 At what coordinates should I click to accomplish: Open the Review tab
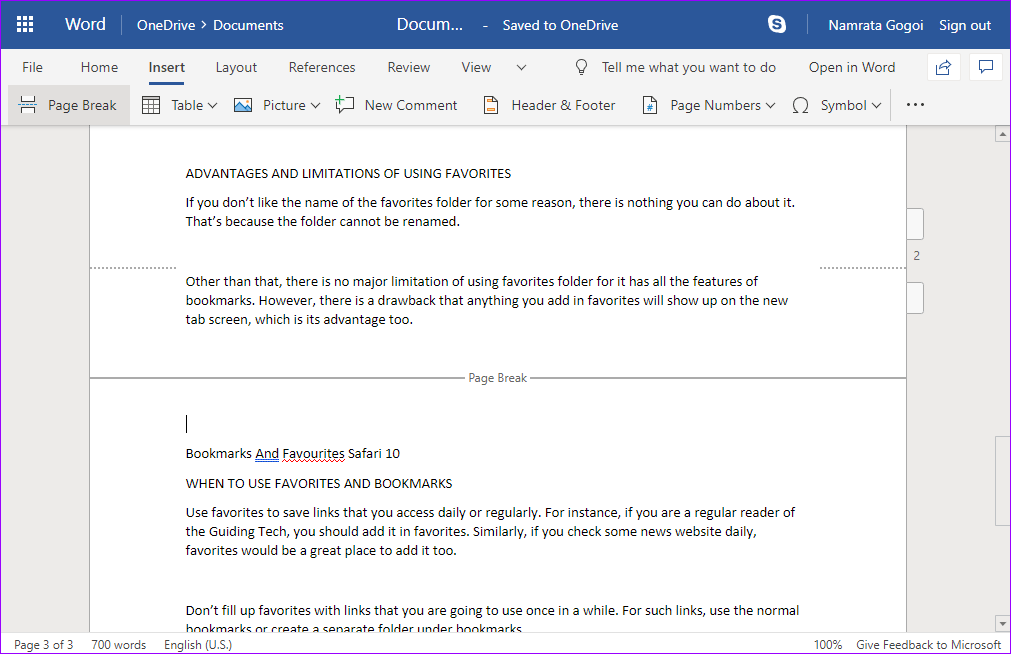coord(409,67)
